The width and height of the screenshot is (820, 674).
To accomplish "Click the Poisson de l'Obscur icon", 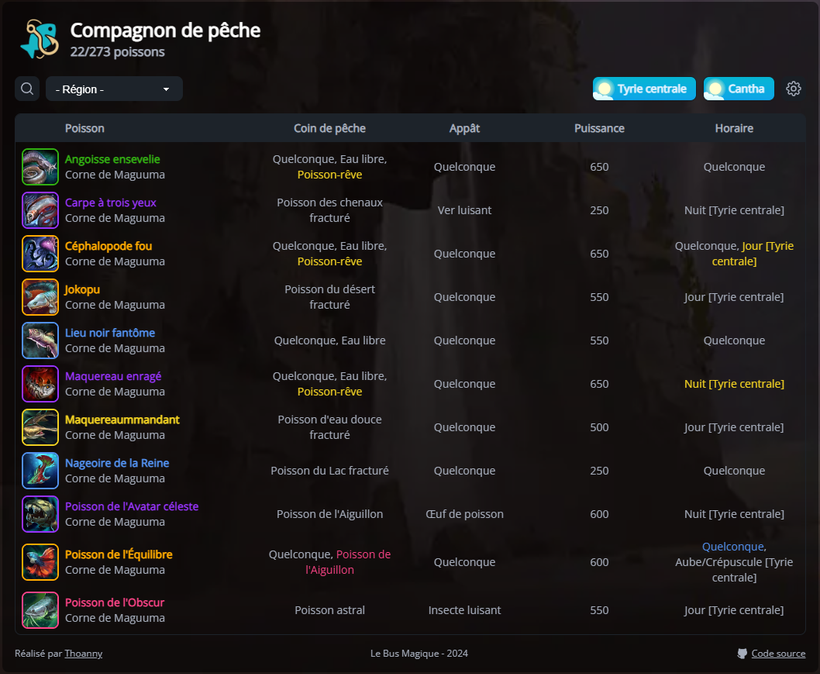I will point(40,610).
